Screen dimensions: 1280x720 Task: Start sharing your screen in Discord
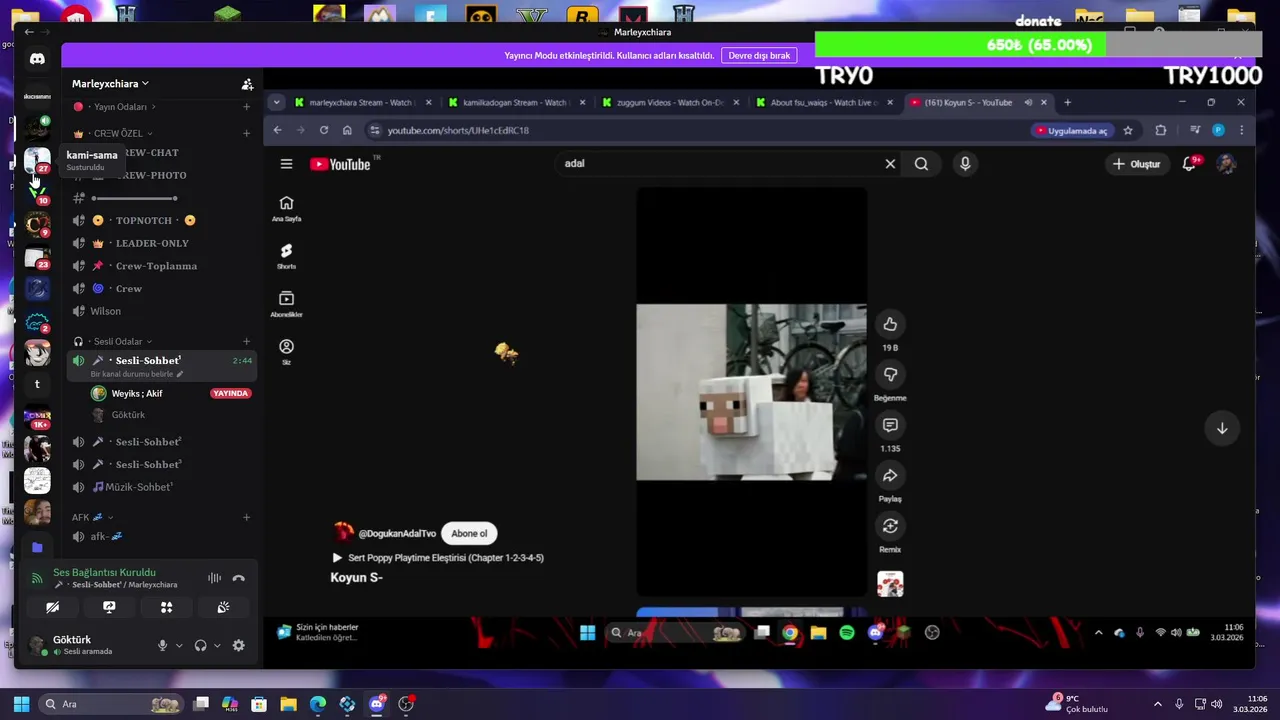pos(109,607)
